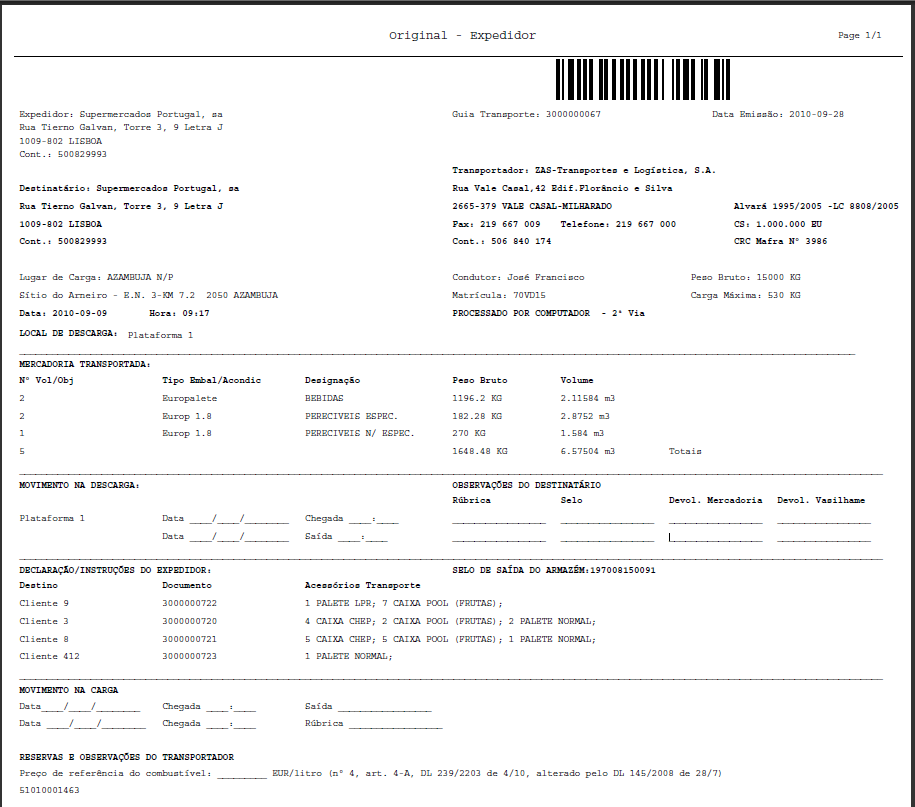
Task: Select document number 3000000720
Action: (x=190, y=621)
